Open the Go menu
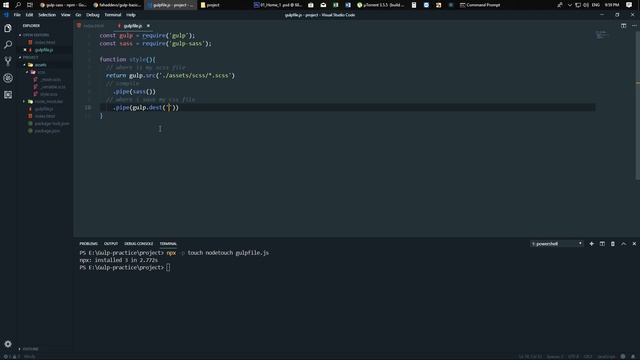Screen dimensions: 640x360 78,15
